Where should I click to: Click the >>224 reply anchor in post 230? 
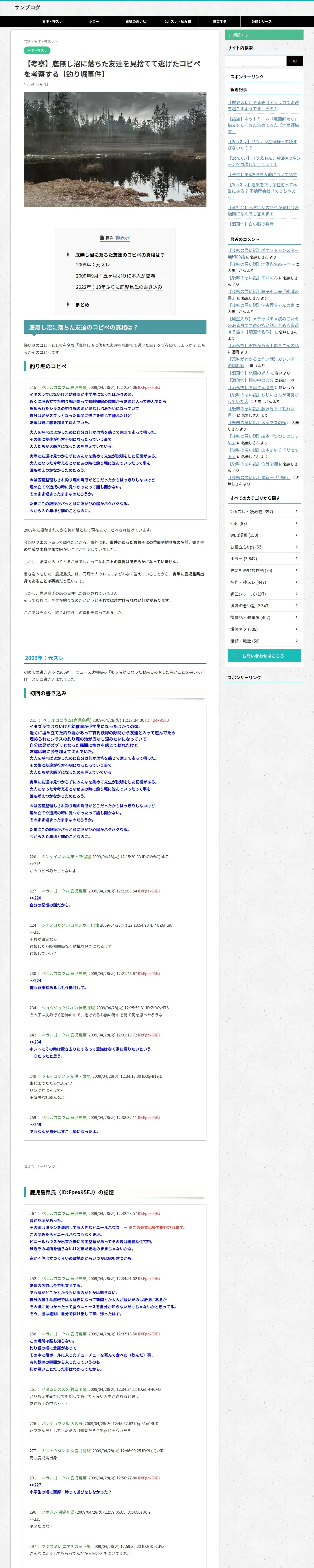point(35,981)
